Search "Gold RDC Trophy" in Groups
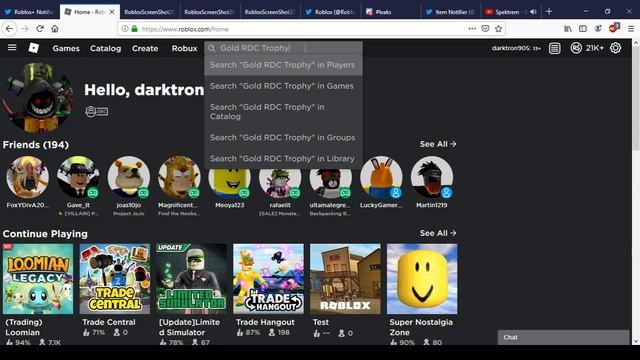This screenshot has width=640, height=360. click(x=283, y=138)
